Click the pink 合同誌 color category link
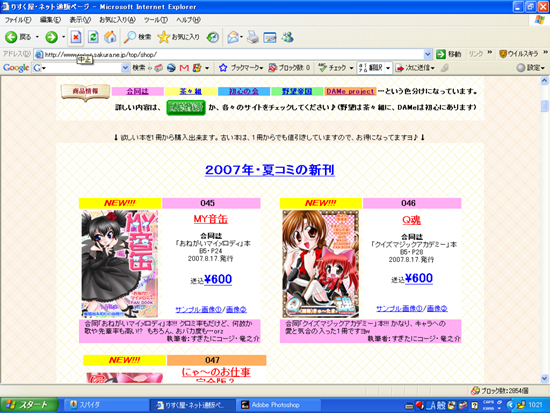The width and height of the screenshot is (550, 413). point(138,92)
